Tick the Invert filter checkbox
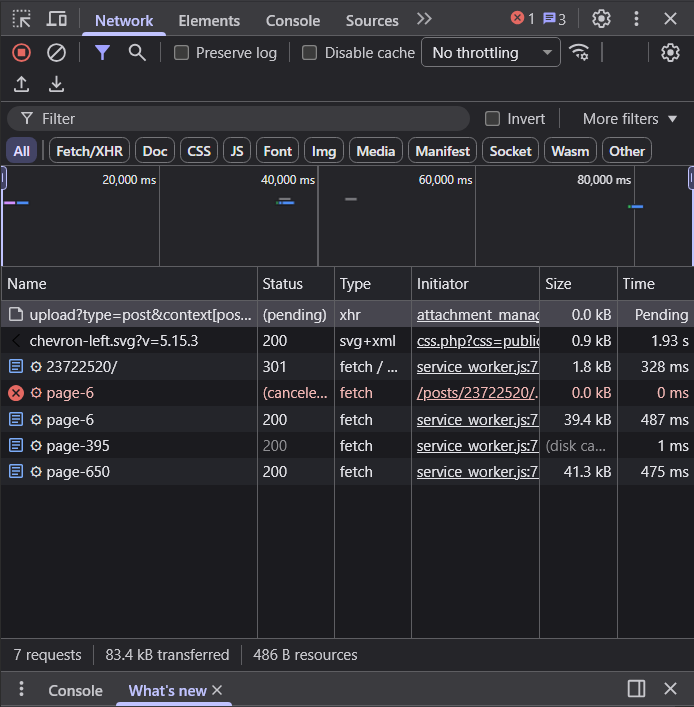The image size is (694, 707). (492, 119)
